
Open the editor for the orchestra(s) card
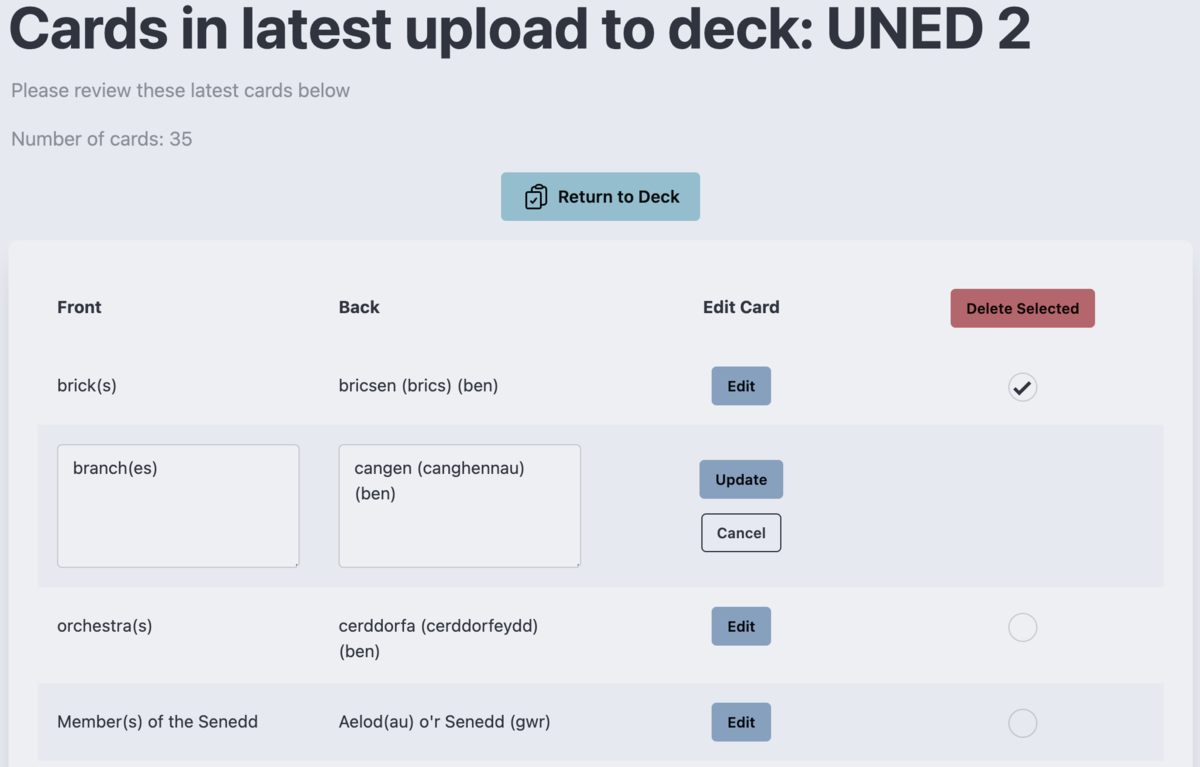tap(741, 626)
